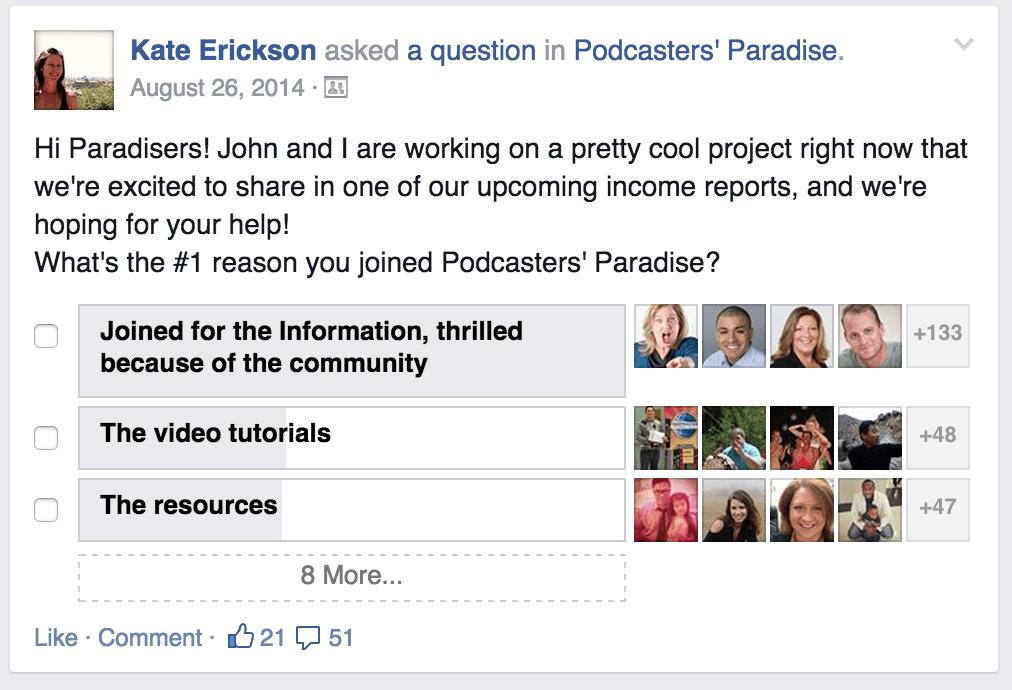Go to Podcasters' Paradise group link
This screenshot has width=1012, height=690.
coord(705,50)
